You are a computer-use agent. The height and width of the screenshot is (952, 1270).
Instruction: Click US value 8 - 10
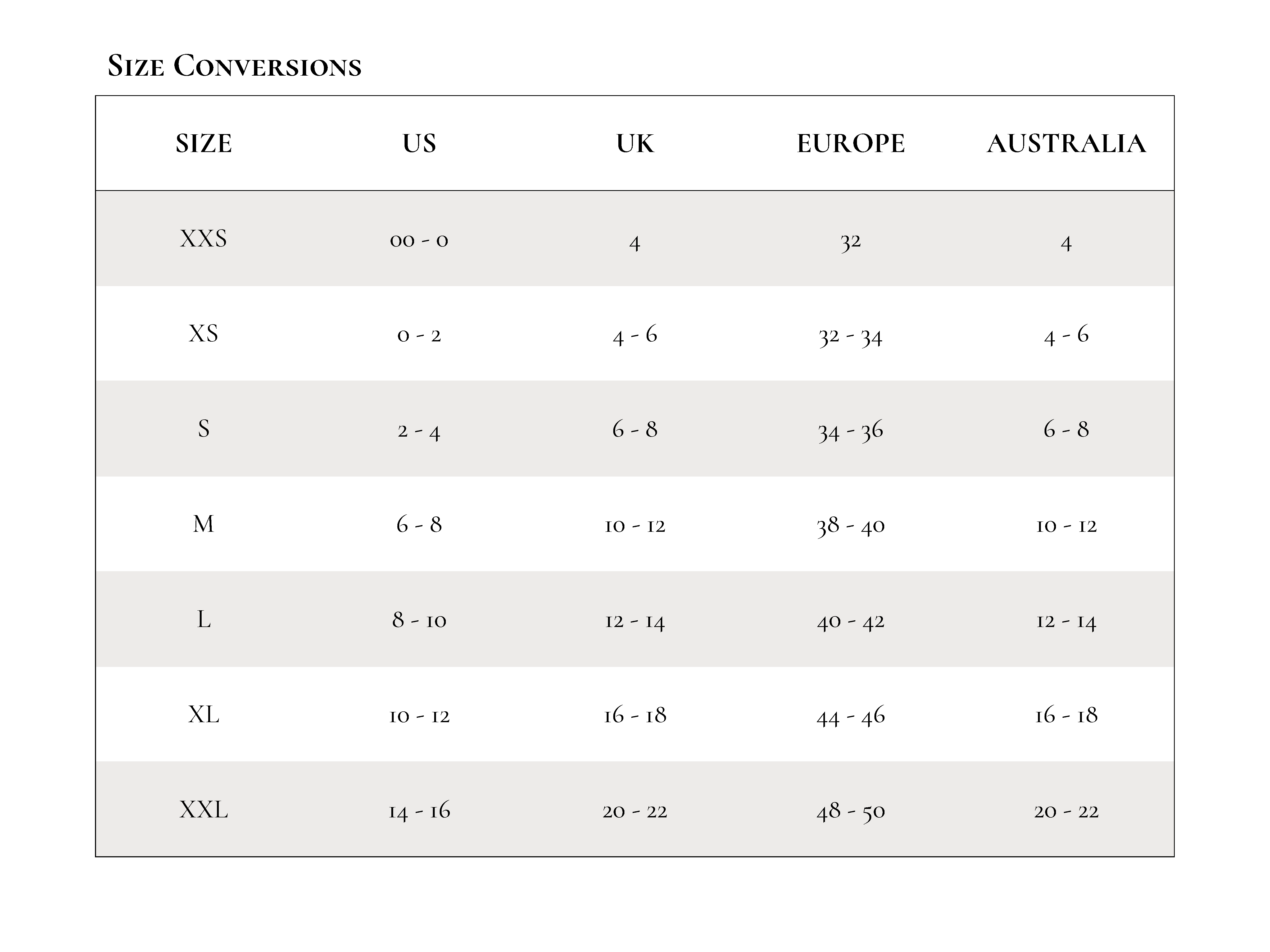pos(419,620)
